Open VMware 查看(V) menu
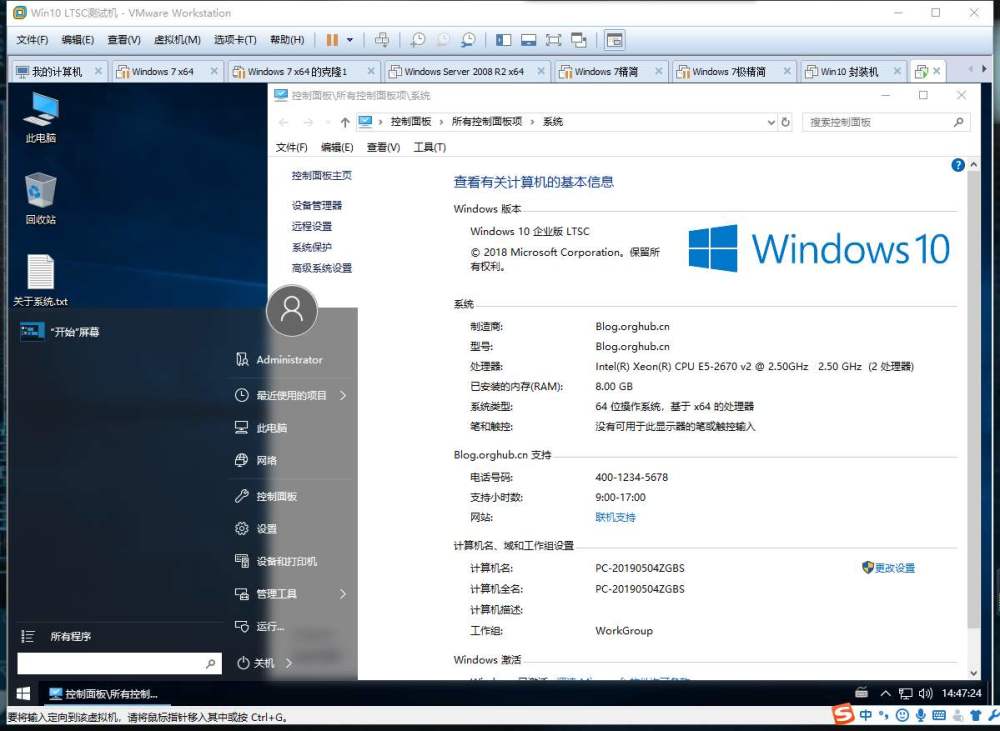The height and width of the screenshot is (731, 1000). (124, 40)
